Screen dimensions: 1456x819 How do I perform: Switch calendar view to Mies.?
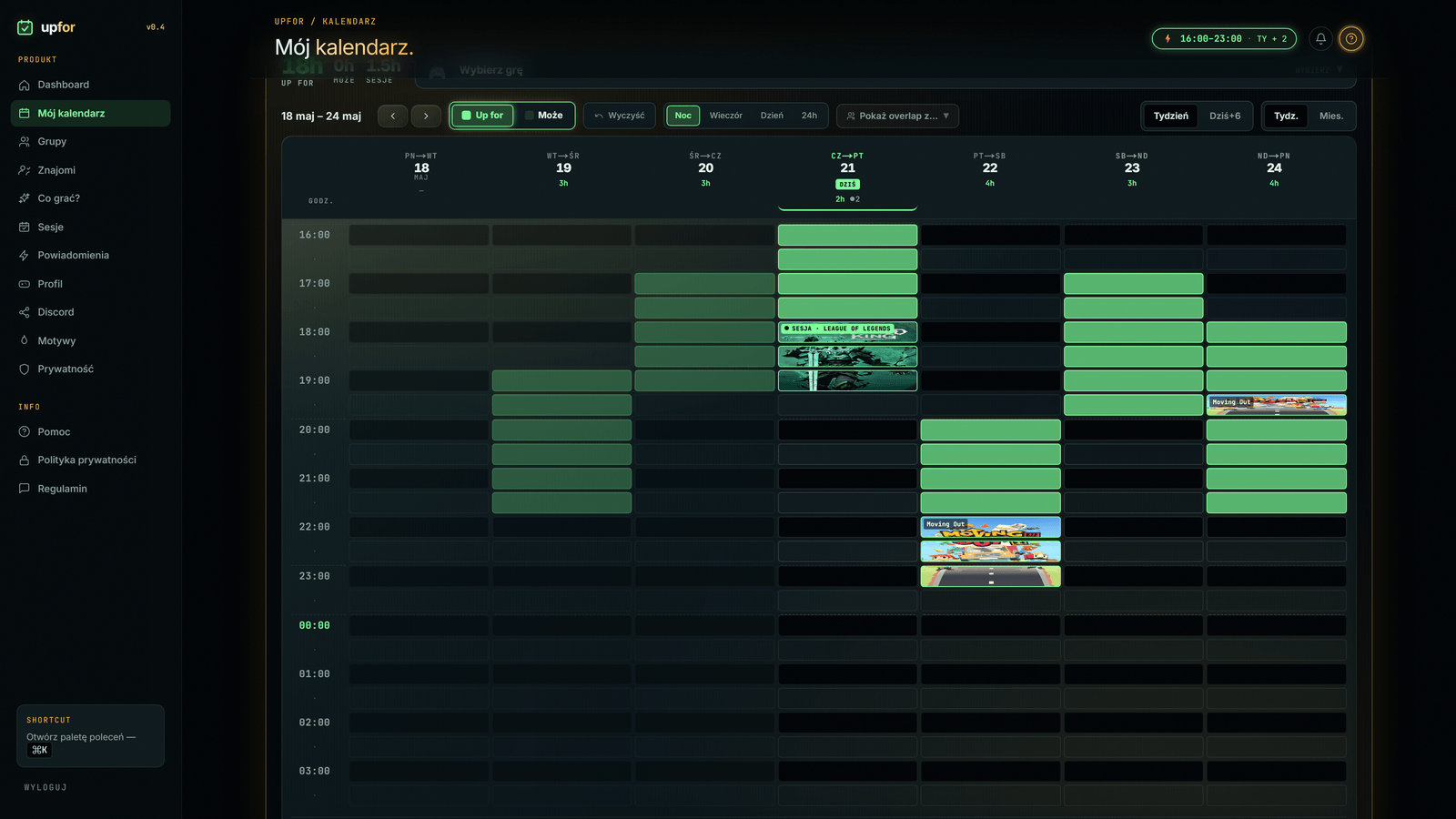(1331, 116)
